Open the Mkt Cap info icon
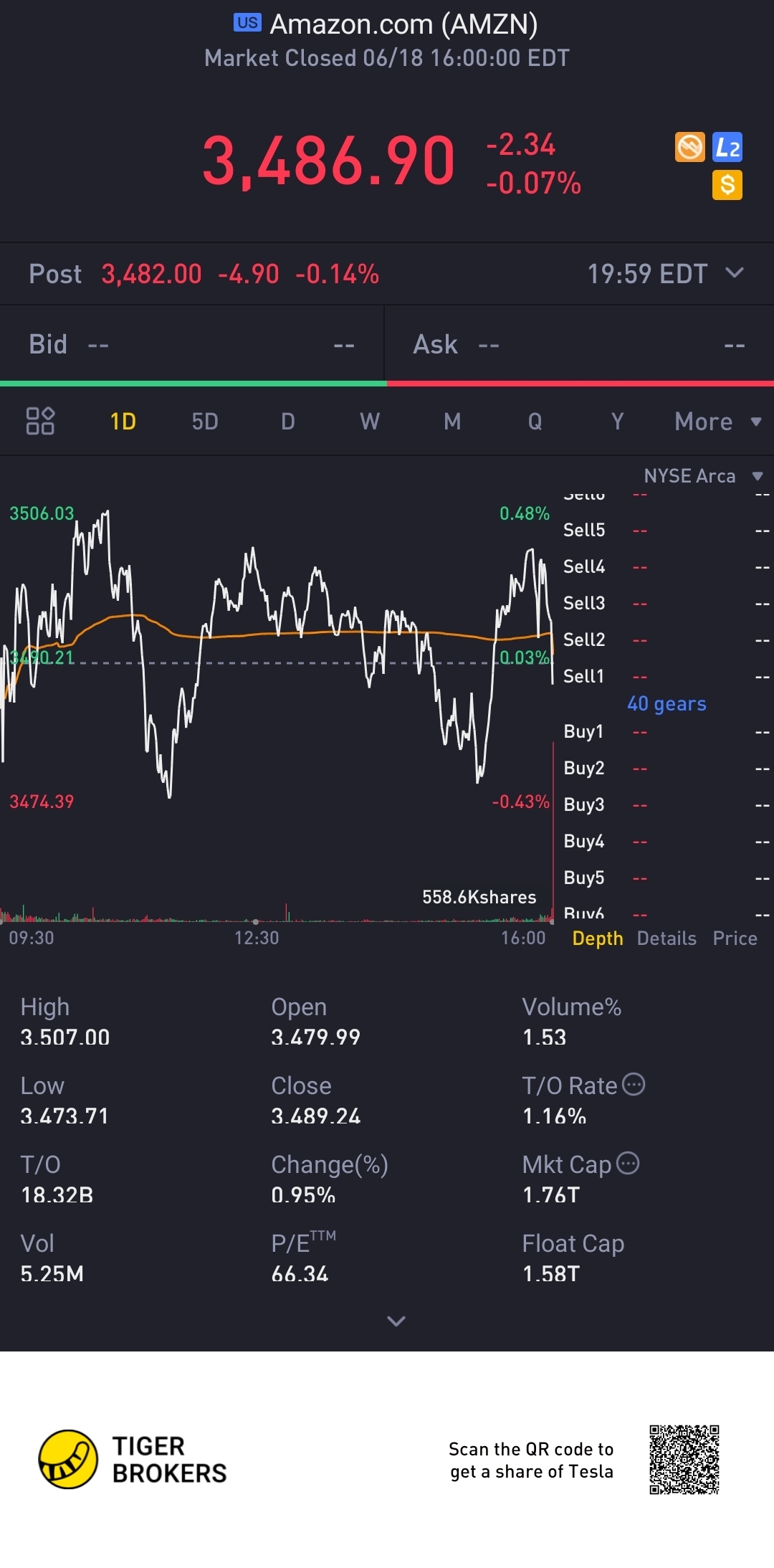This screenshot has width=774, height=1568. pos(628,1163)
